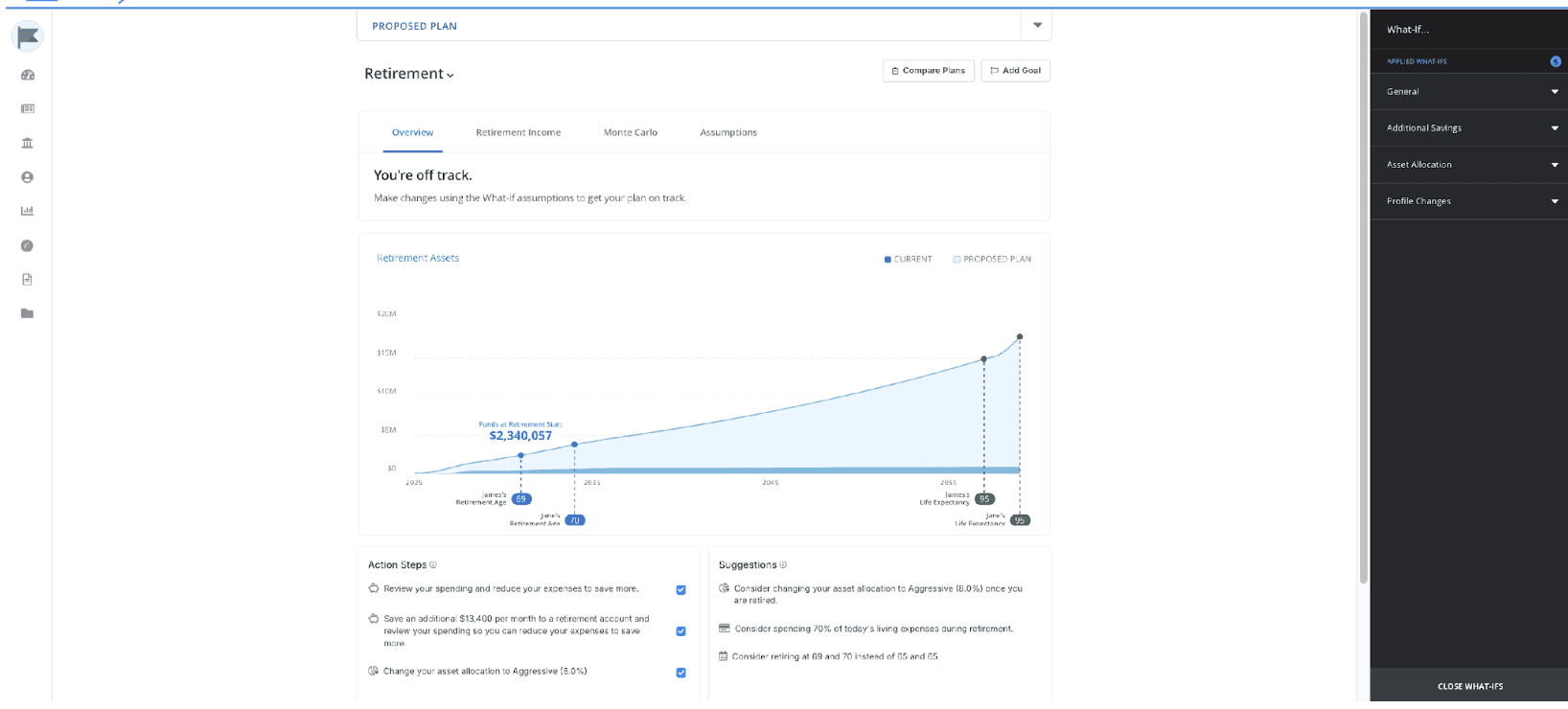Click the piggy bank icon beside 'Review your spending'
This screenshot has height=709, width=1568.
pos(374,588)
